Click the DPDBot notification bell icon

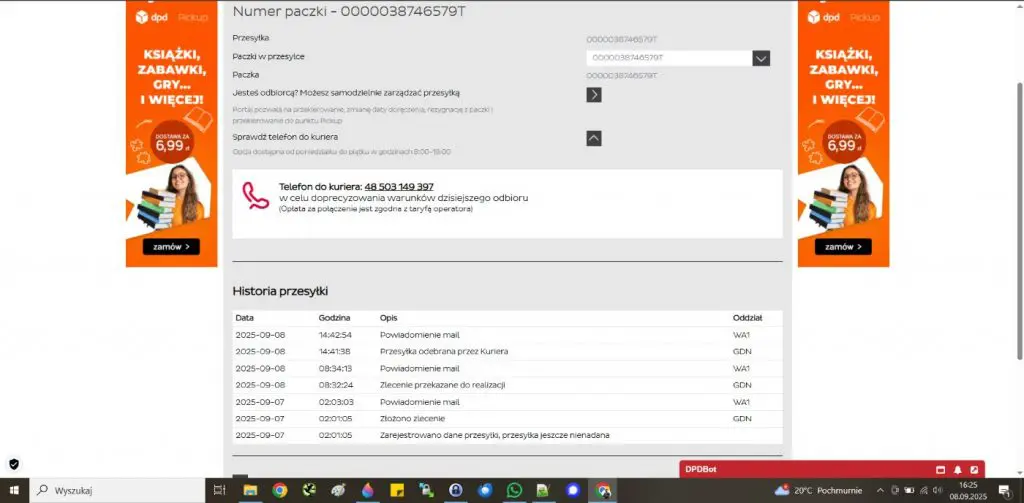[957, 470]
